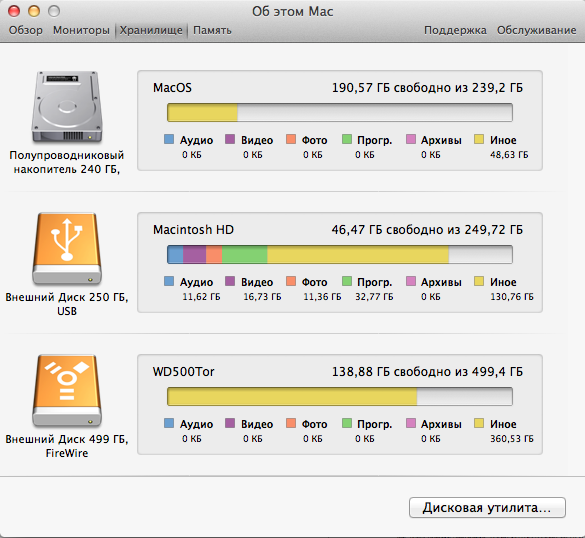The height and width of the screenshot is (538, 585).
Task: Click blue Аудио swatch under WD500Tor
Action: pyautogui.click(x=169, y=423)
